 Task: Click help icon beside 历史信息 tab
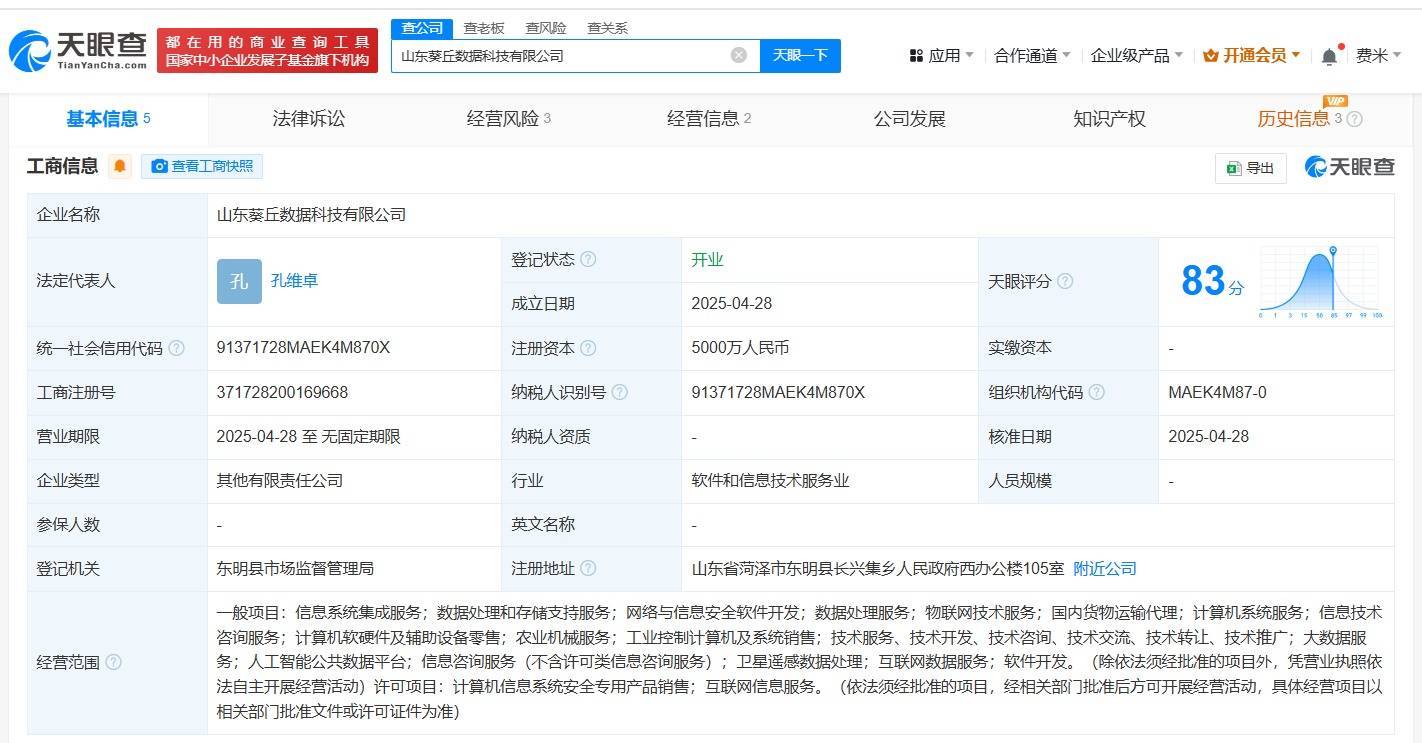tap(1355, 119)
